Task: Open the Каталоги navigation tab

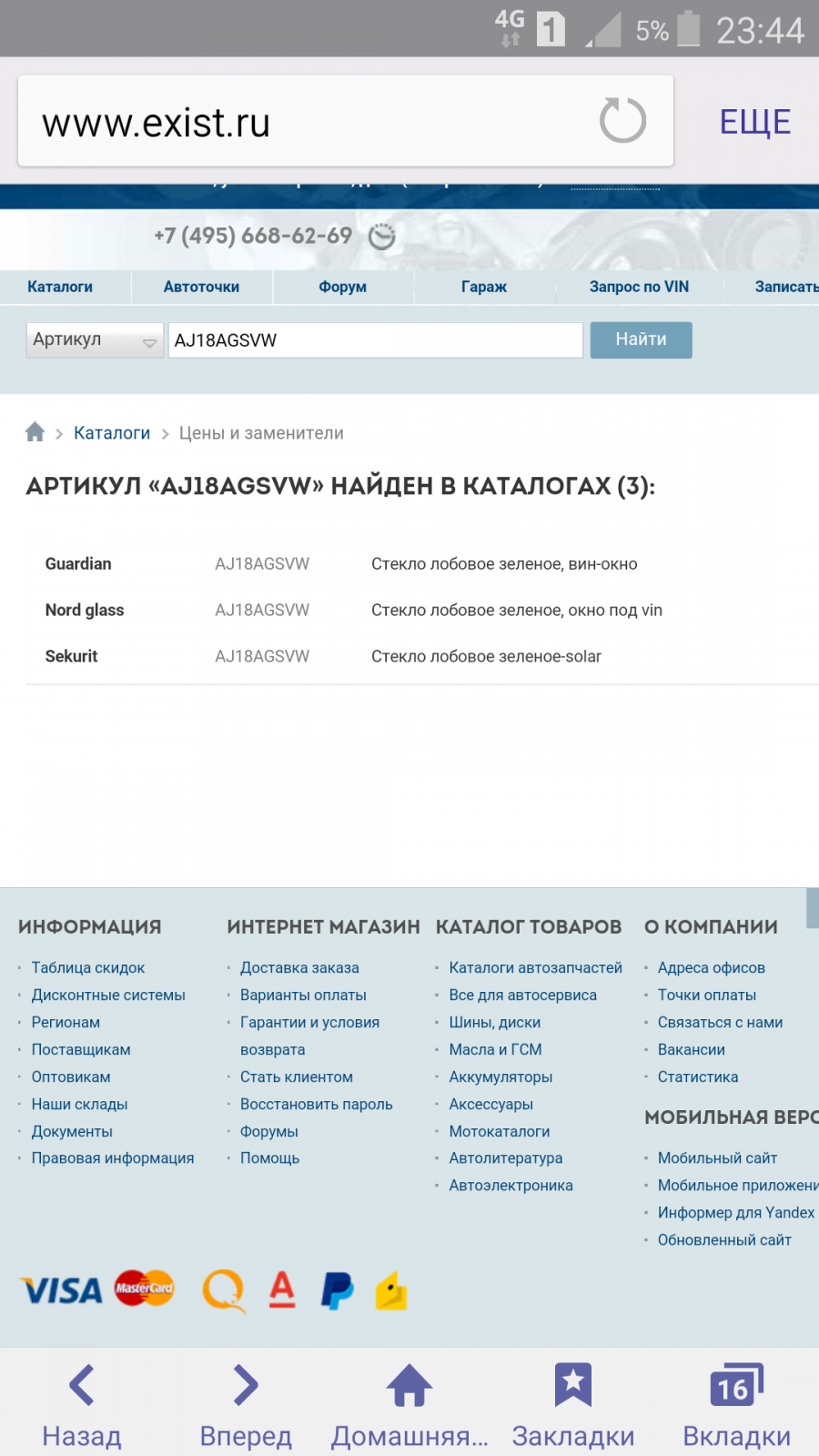Action: click(60, 287)
